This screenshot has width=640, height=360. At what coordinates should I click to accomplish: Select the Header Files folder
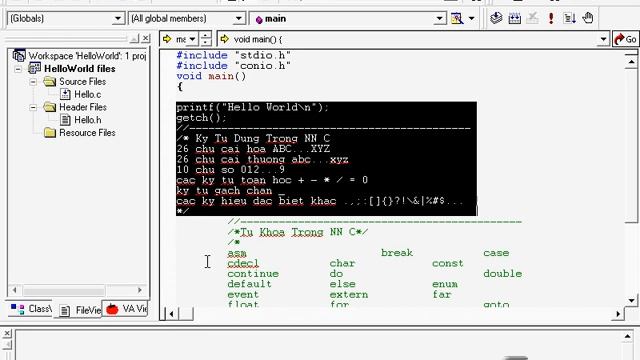click(83, 107)
